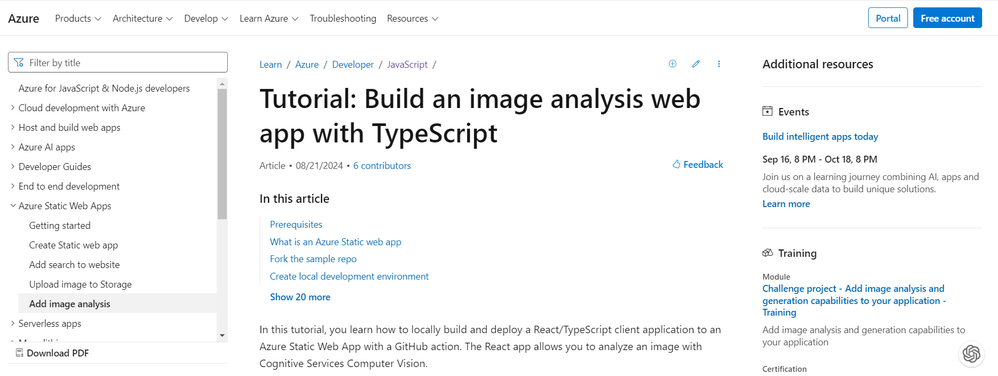Viewport: 998px width, 376px height.
Task: Open the more actions three-dot menu
Action: (719, 64)
